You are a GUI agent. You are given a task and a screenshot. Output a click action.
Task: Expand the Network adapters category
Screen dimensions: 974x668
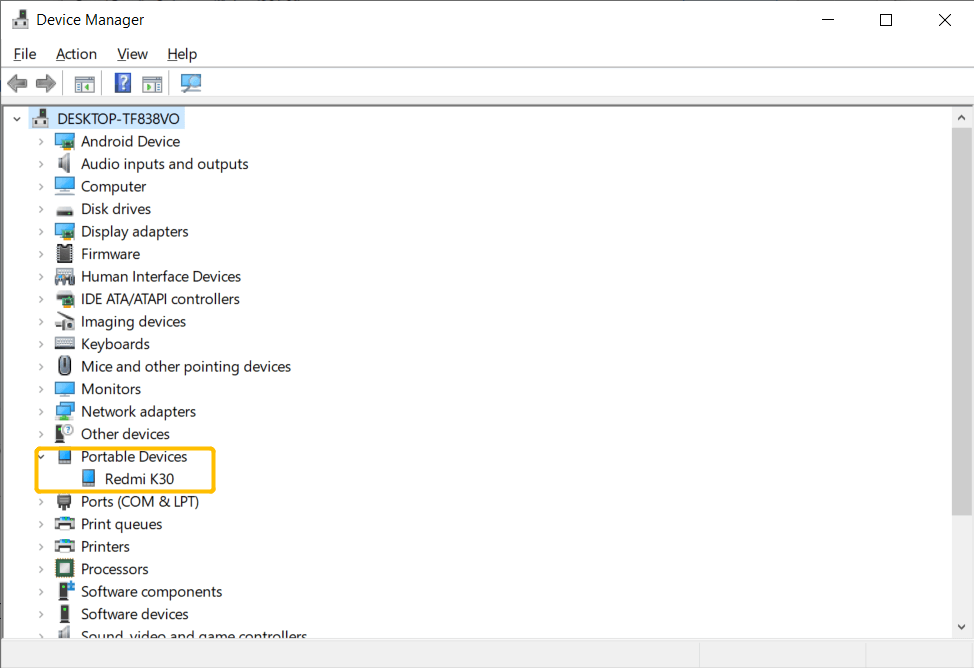pos(41,411)
